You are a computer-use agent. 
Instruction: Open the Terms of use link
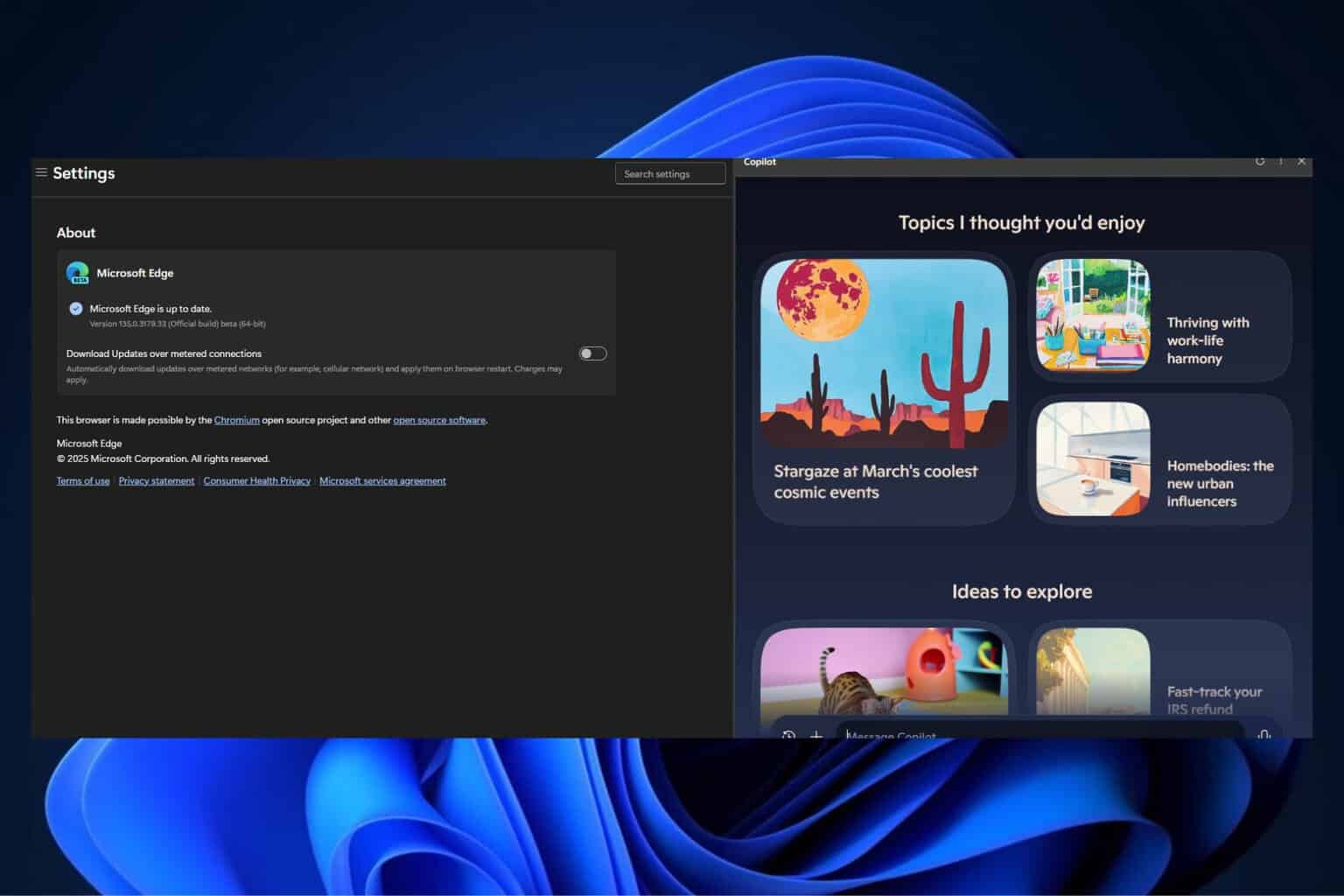(83, 480)
